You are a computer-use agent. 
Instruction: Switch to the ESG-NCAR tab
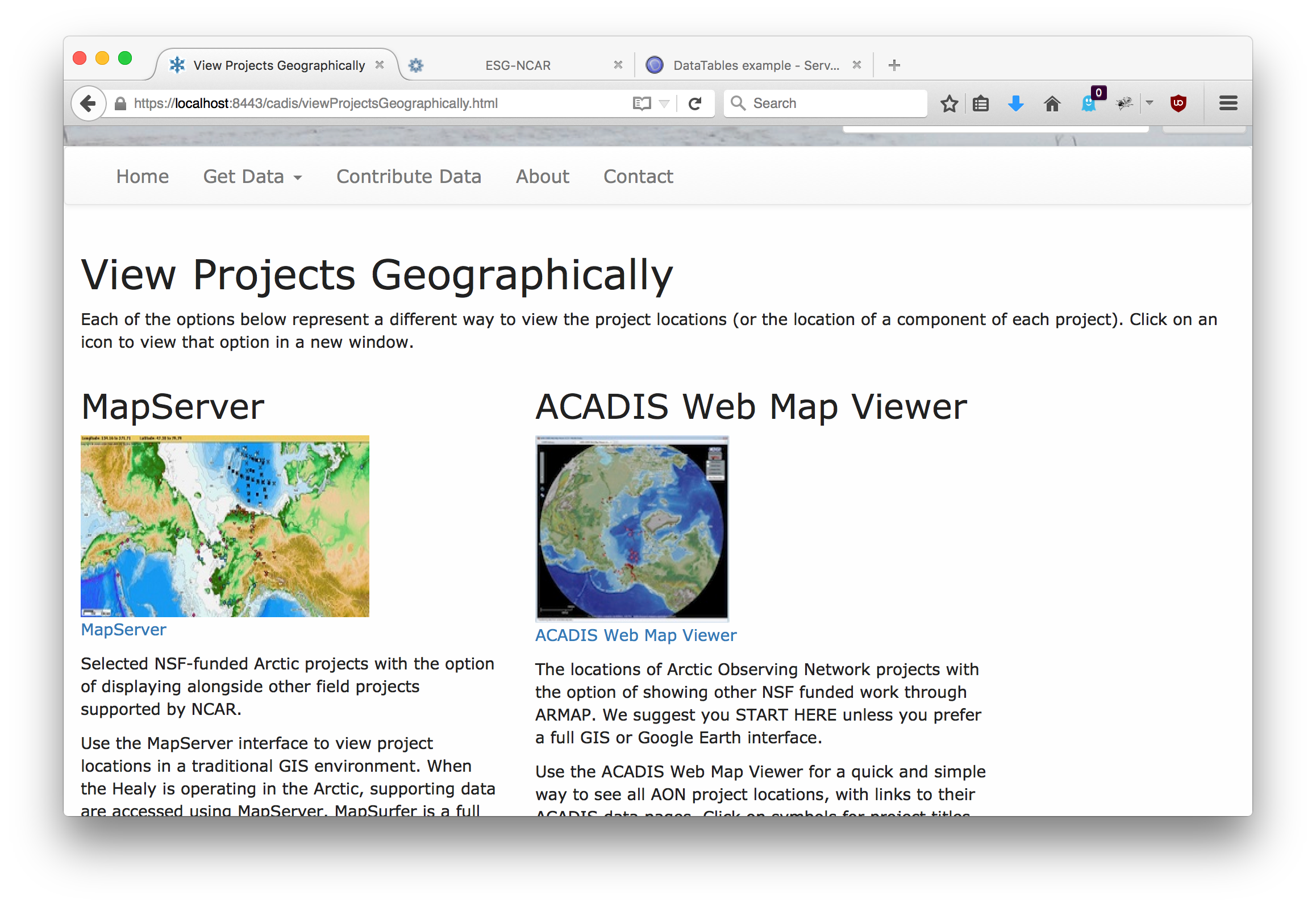(517, 65)
